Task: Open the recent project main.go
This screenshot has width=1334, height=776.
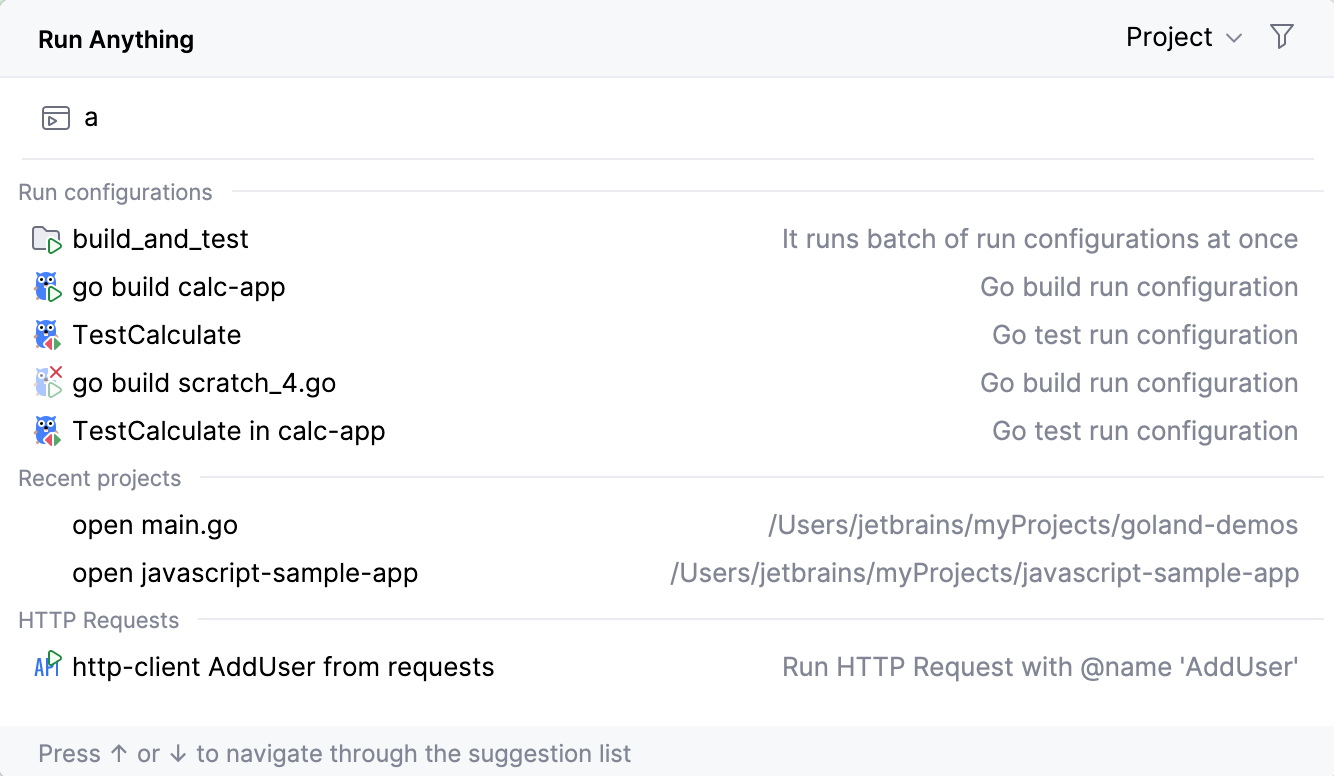Action: (154, 524)
